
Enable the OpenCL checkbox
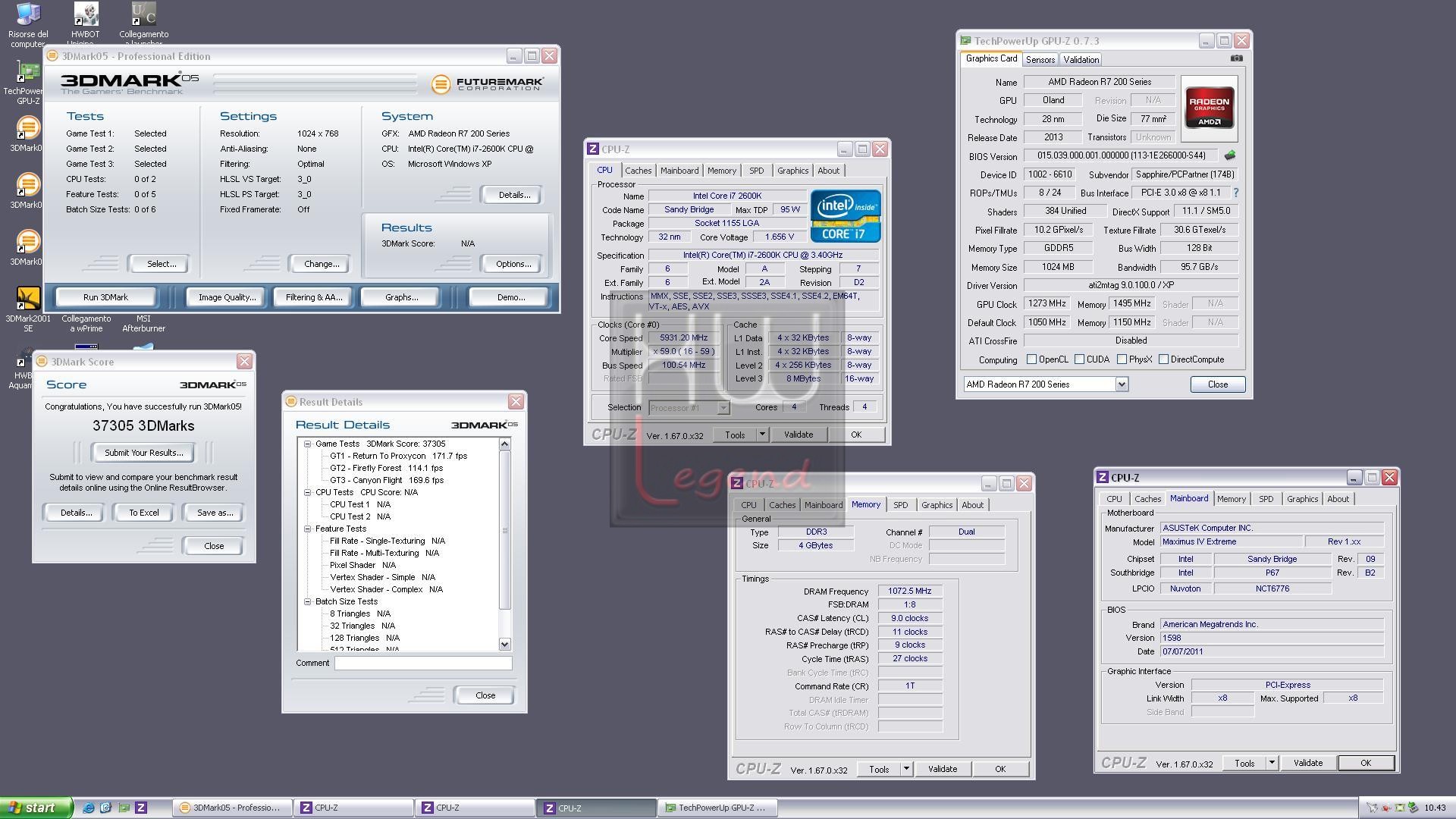(x=1031, y=359)
